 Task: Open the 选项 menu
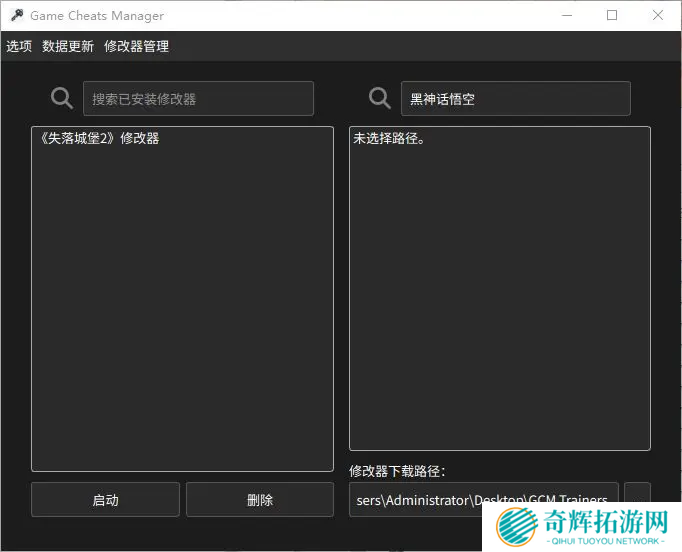click(19, 46)
